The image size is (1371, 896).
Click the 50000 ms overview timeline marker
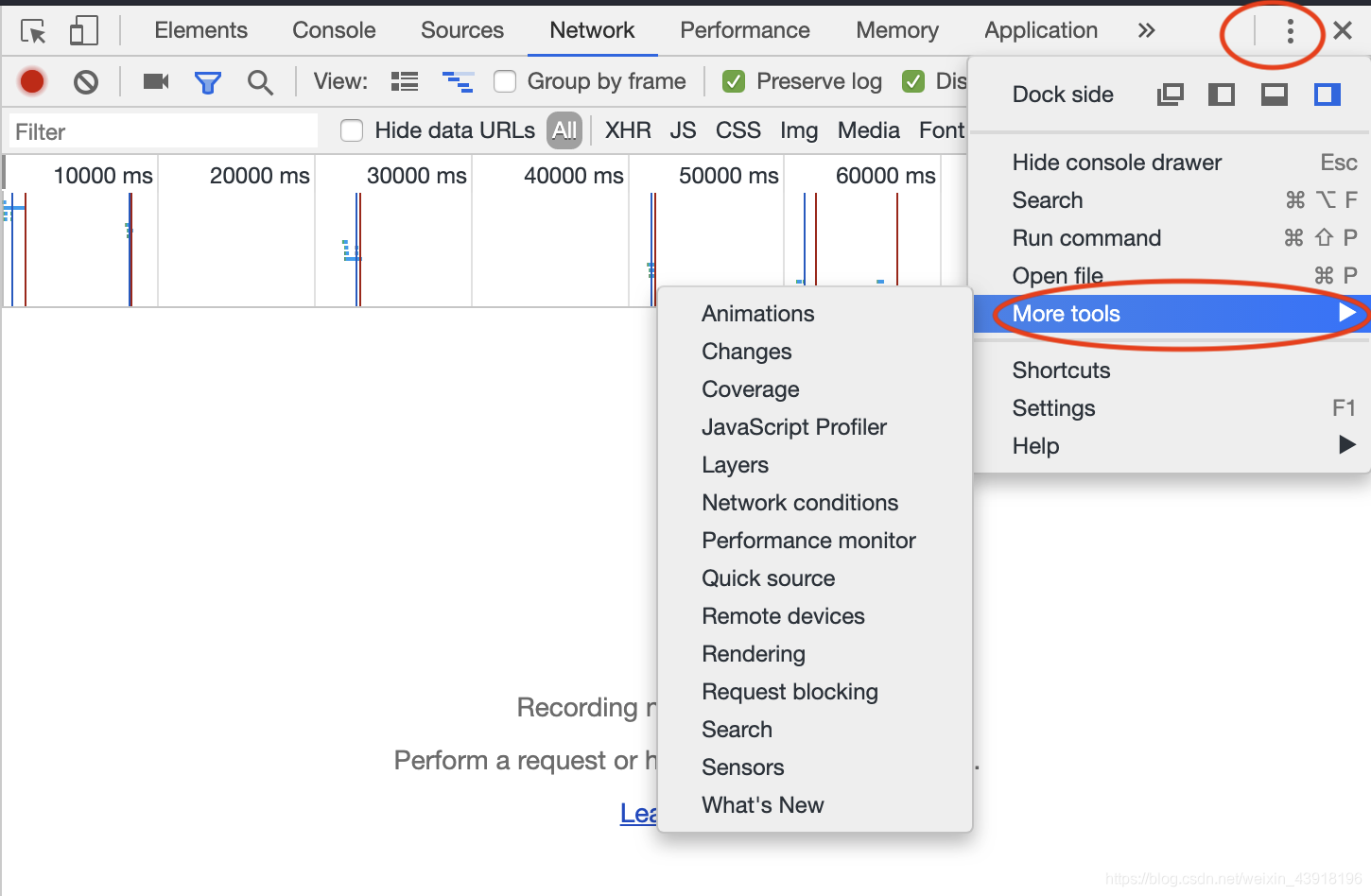coord(729,176)
